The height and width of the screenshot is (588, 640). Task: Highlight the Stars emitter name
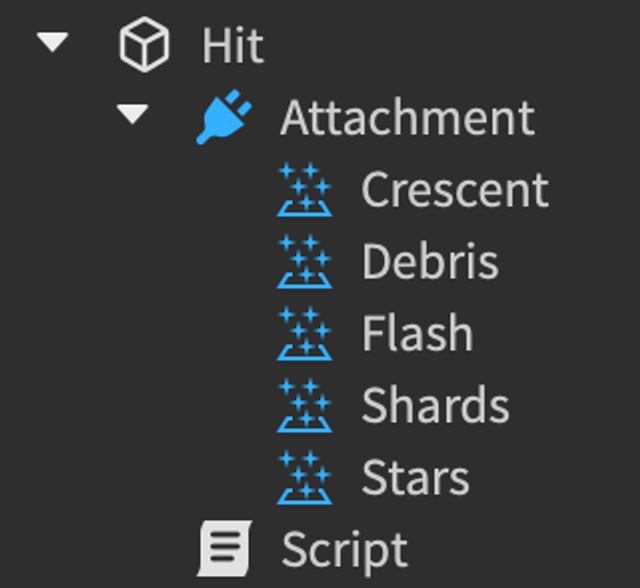tap(416, 477)
